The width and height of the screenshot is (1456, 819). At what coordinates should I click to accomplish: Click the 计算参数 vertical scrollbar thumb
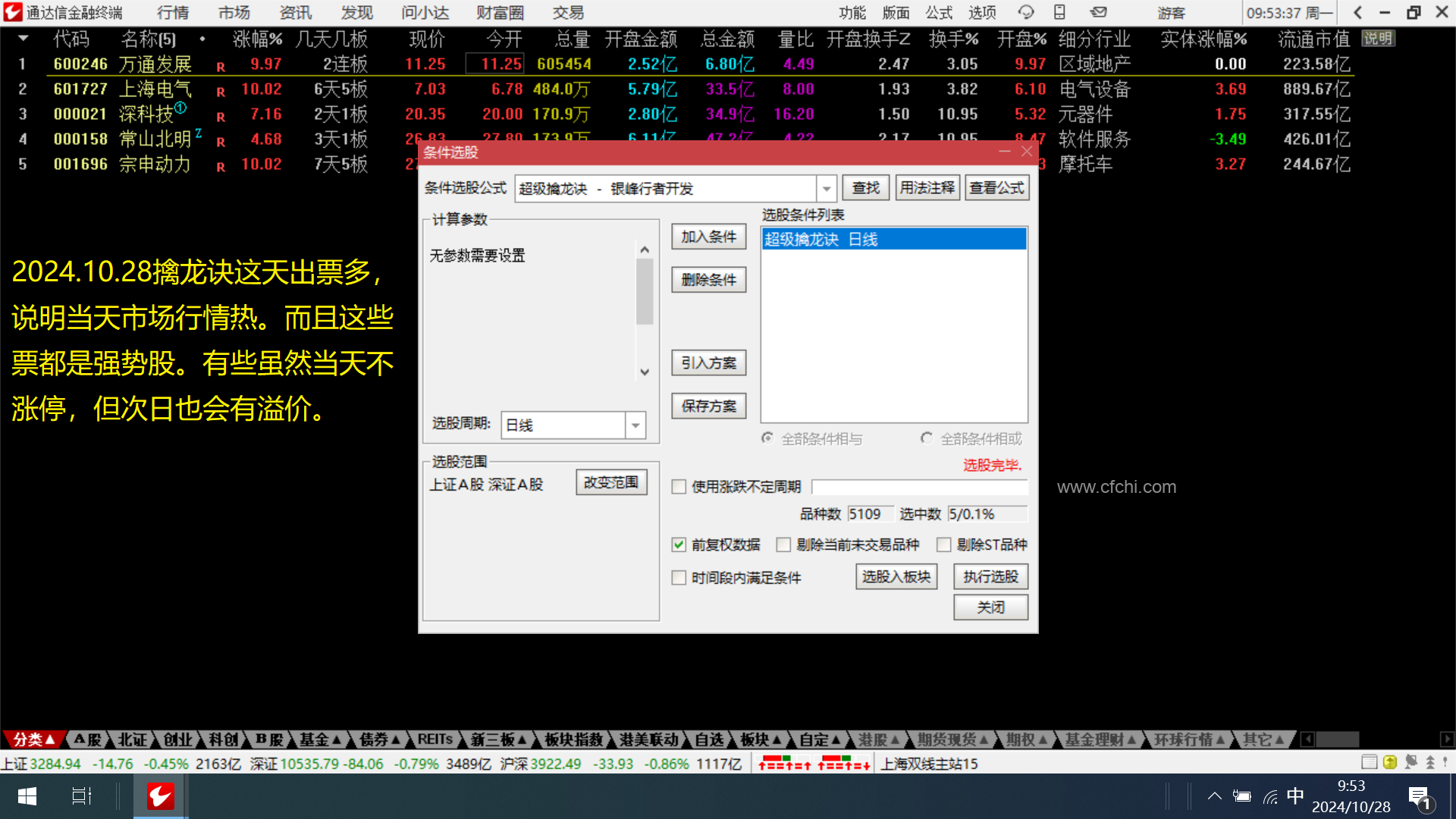645,292
